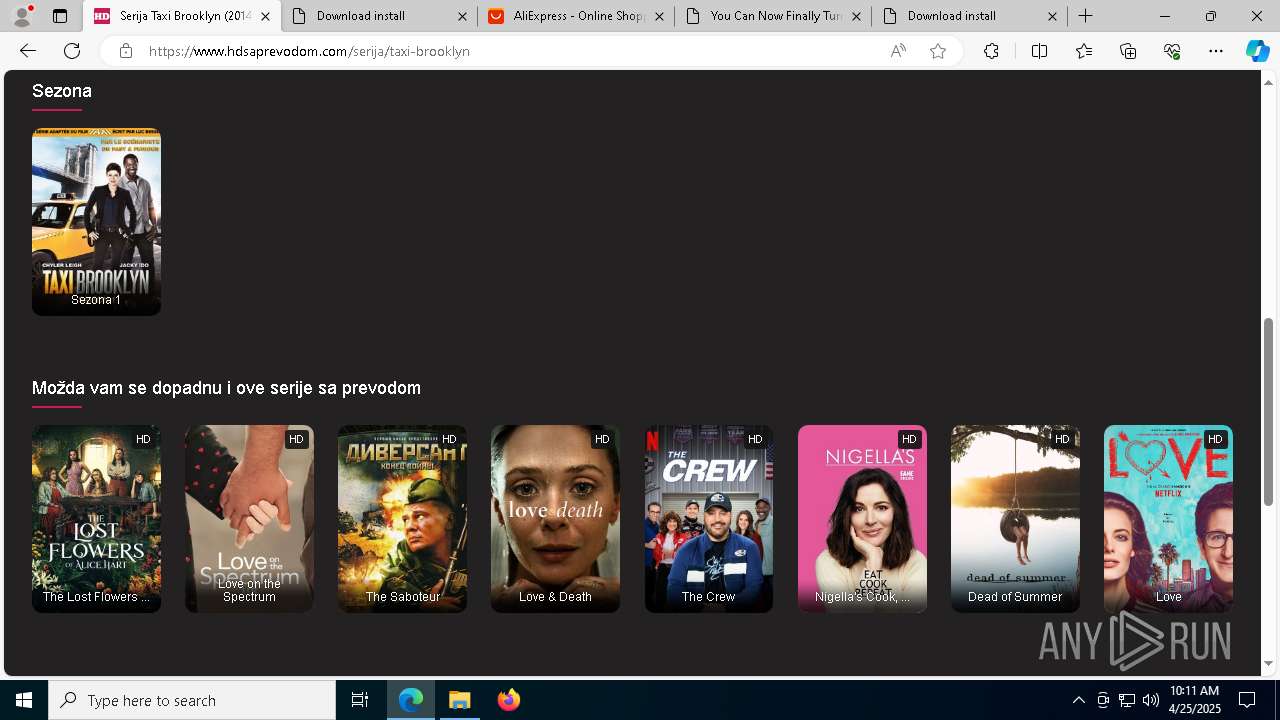Click the scrollbar down arrow
1280x720 pixels.
coord(1269,663)
